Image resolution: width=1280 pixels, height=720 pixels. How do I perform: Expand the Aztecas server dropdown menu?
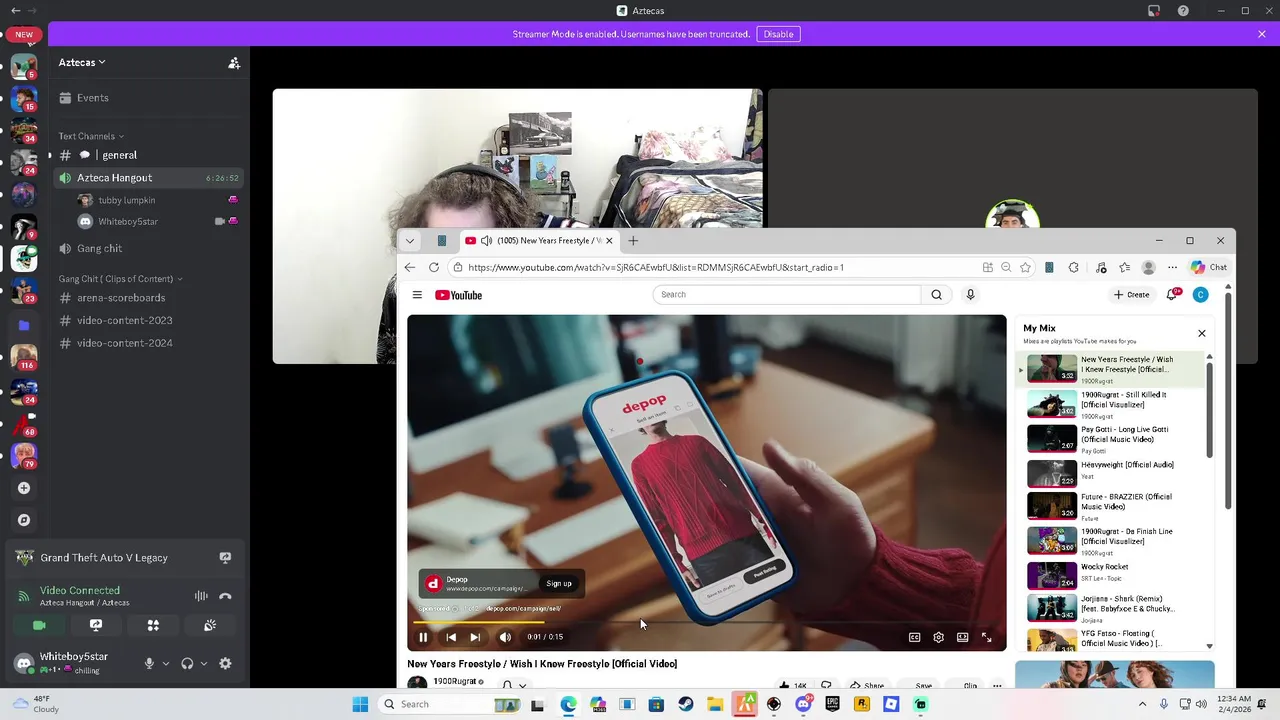coord(82,62)
